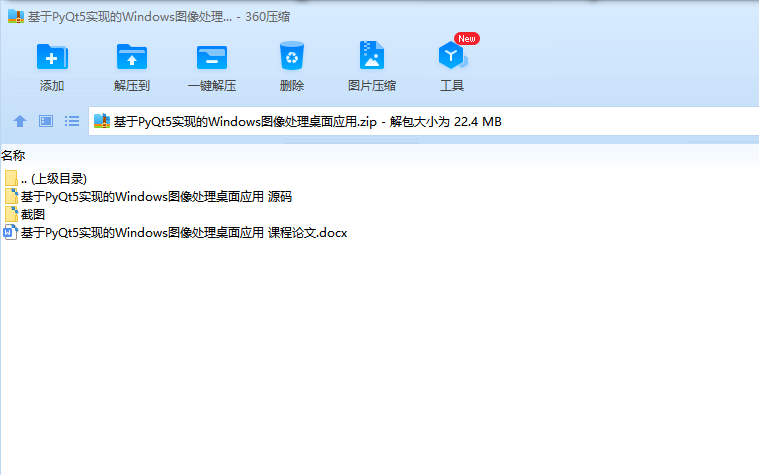Select the 源码 source code folder
The height and width of the screenshot is (475, 759).
148,197
